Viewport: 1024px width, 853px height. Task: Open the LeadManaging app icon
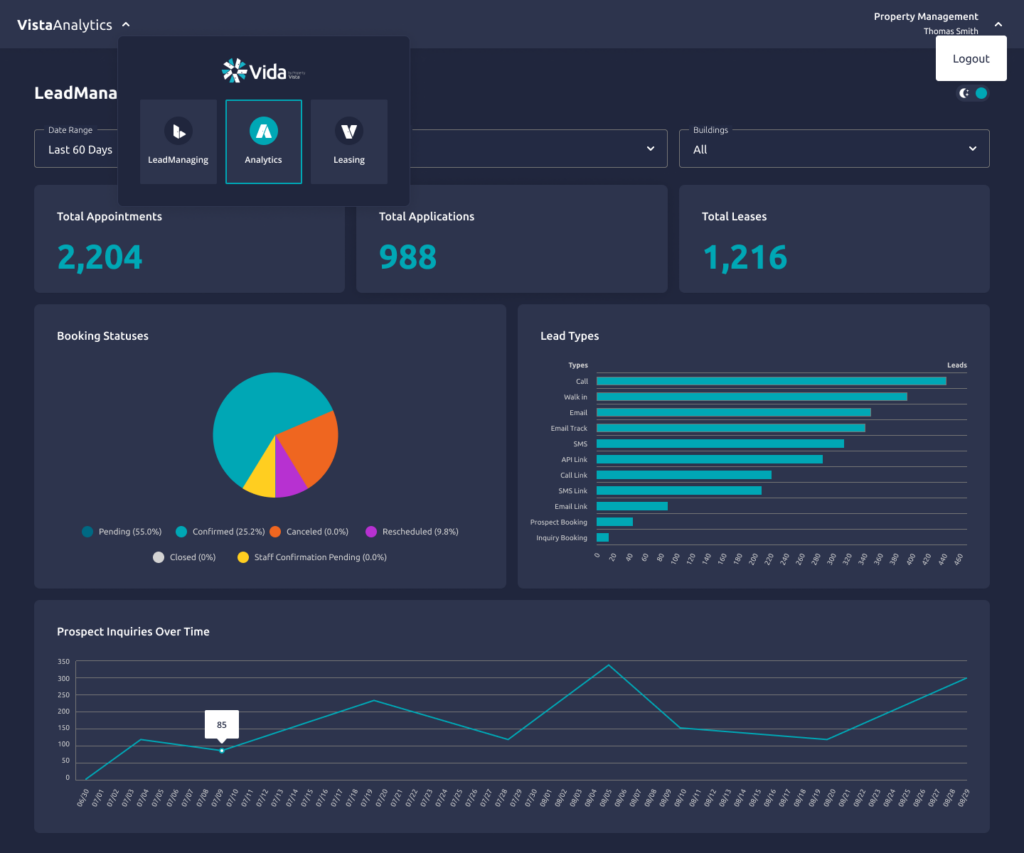[178, 141]
